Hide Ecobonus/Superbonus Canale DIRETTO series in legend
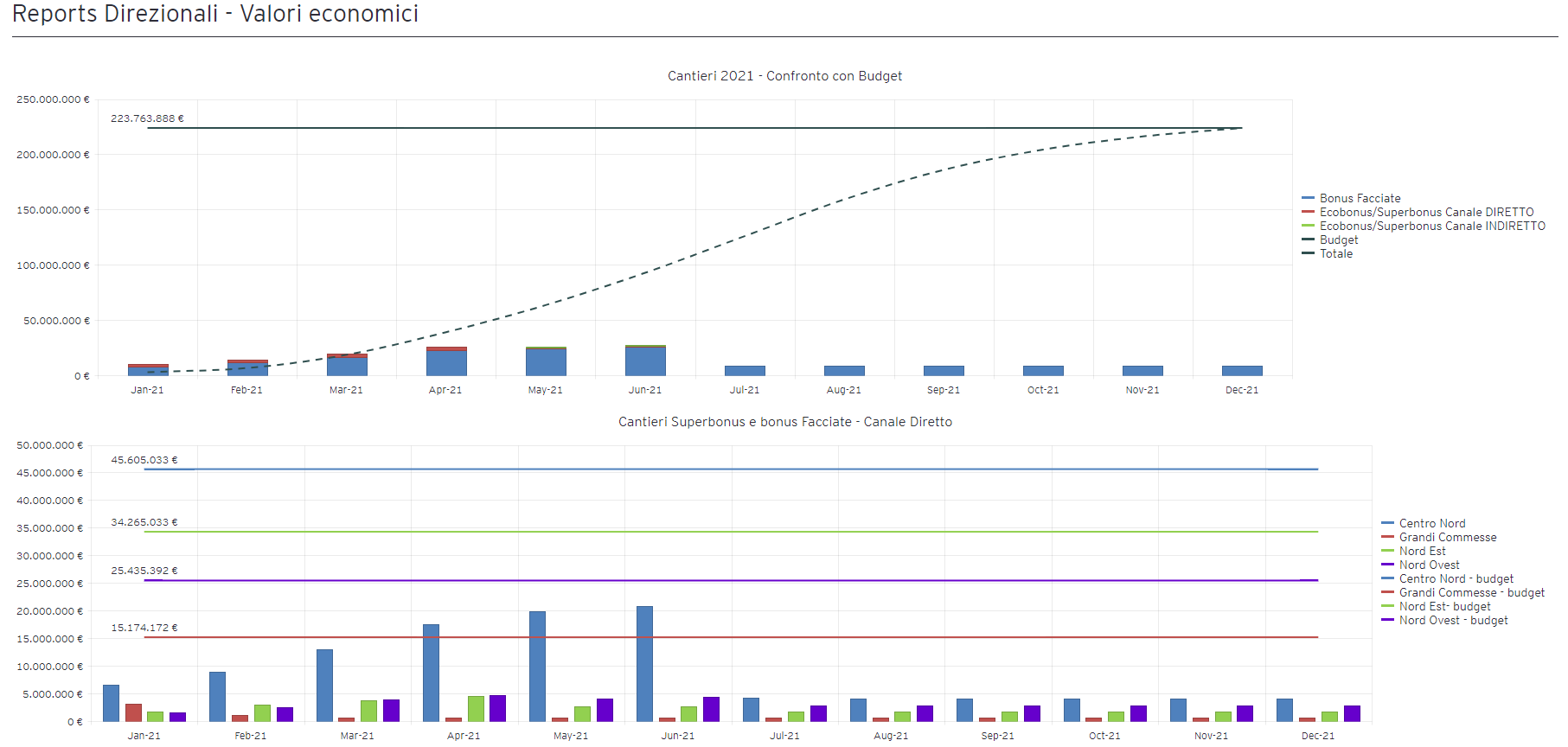The height and width of the screenshot is (747, 1568). [1425, 212]
